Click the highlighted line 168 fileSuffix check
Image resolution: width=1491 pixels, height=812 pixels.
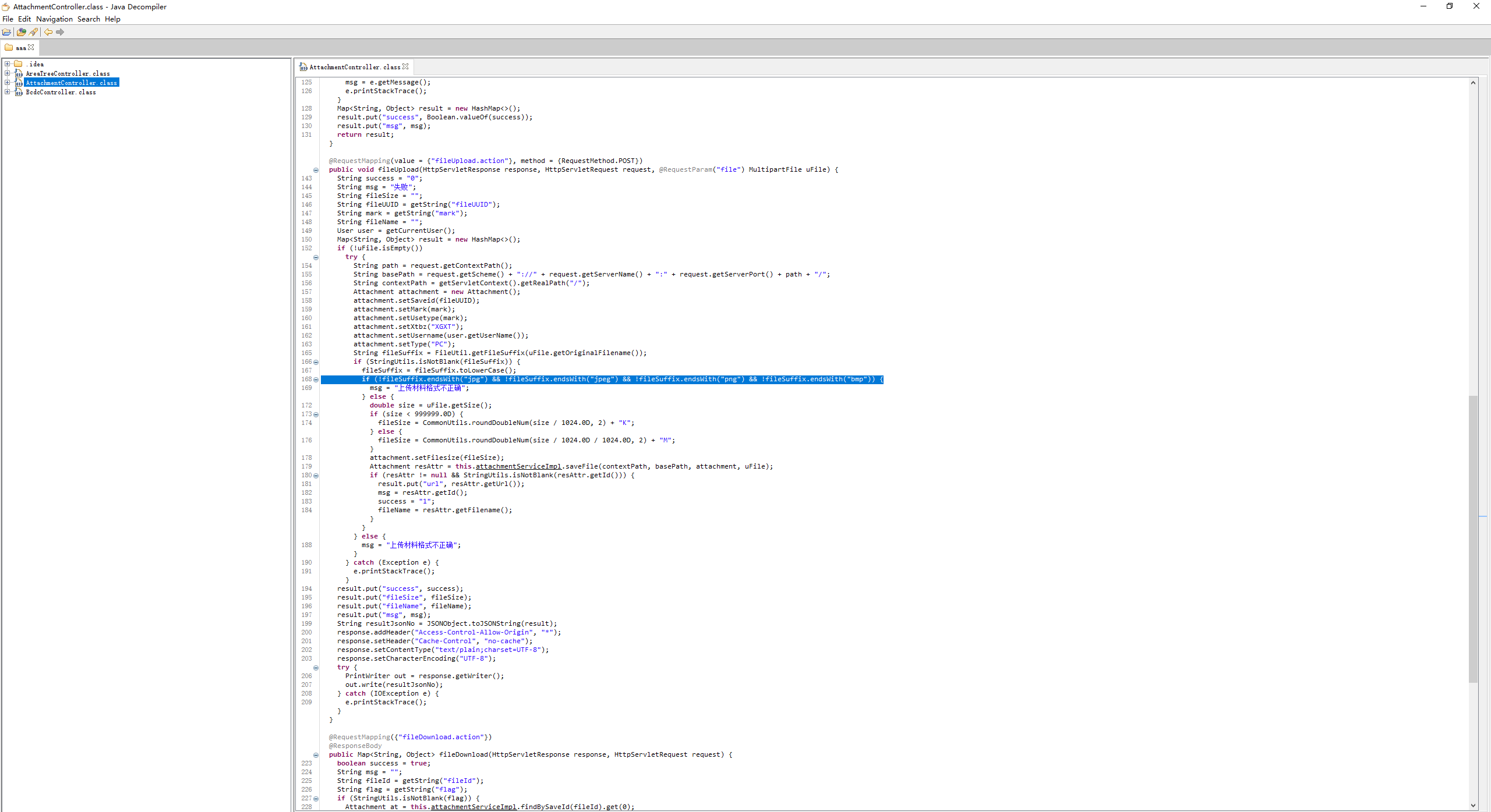(x=602, y=380)
